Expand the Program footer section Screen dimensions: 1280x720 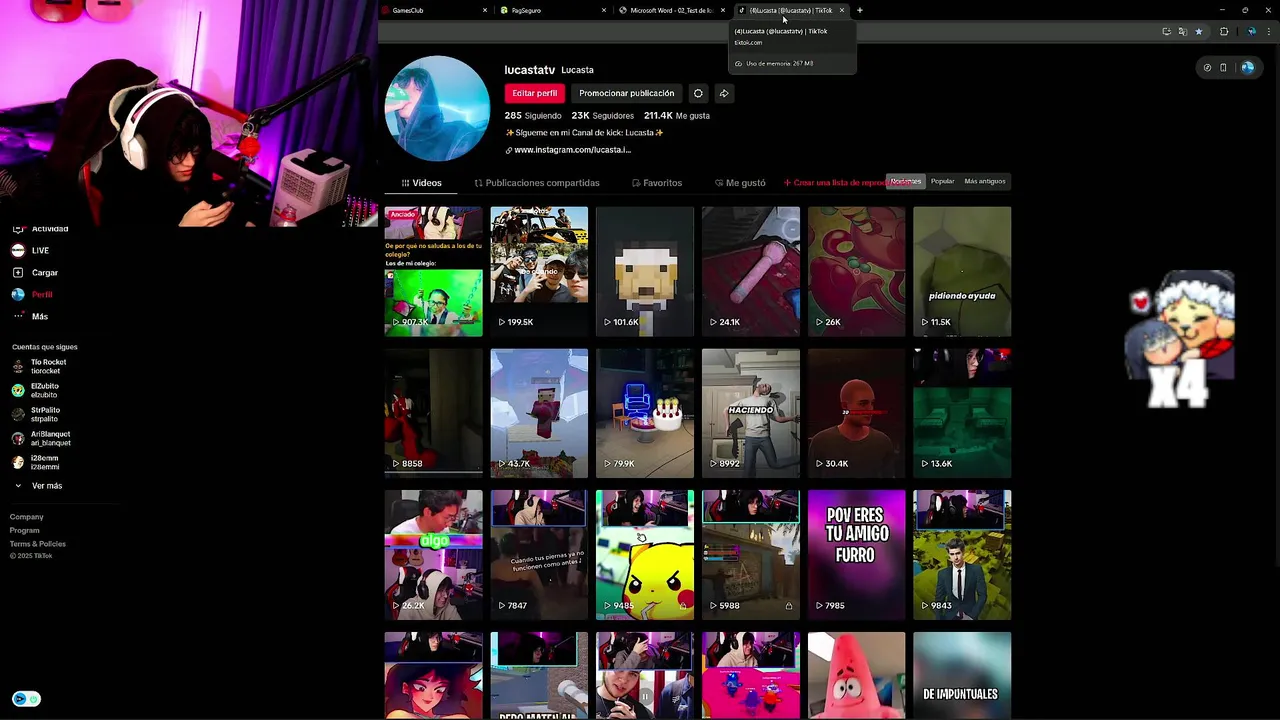(x=25, y=530)
